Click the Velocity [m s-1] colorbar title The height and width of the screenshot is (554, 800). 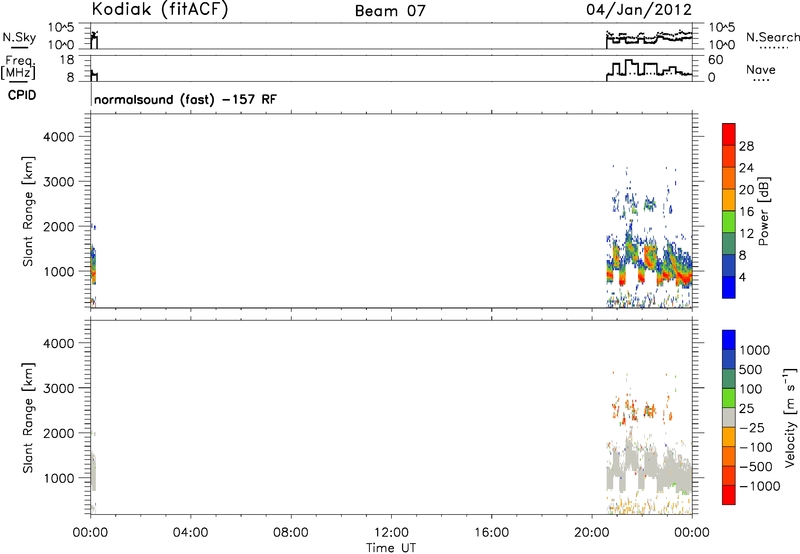790,417
